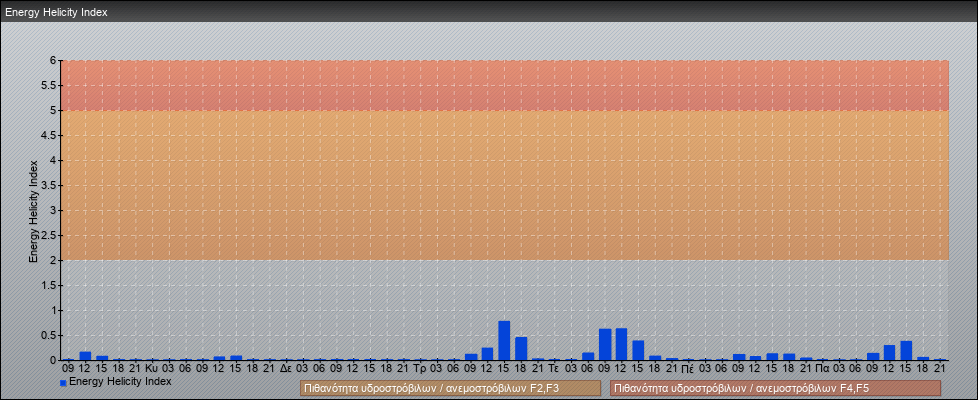Click the Πα day label on x-axis
This screenshot has width=978, height=400.
(x=822, y=369)
